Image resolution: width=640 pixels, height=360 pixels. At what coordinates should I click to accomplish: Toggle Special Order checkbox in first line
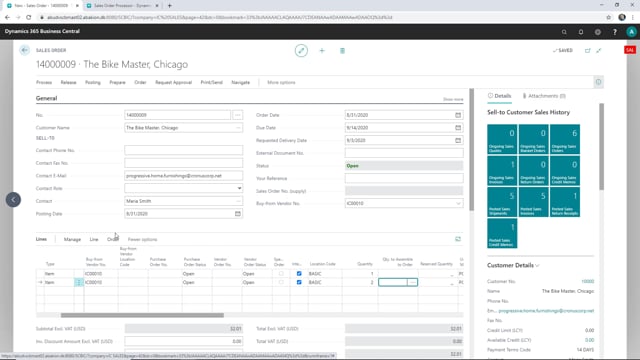point(281,274)
